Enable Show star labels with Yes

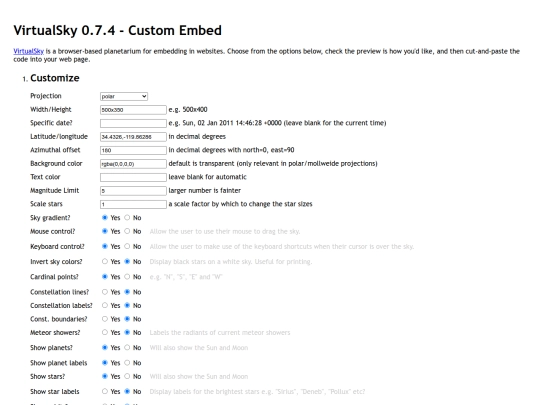[x=105, y=391]
